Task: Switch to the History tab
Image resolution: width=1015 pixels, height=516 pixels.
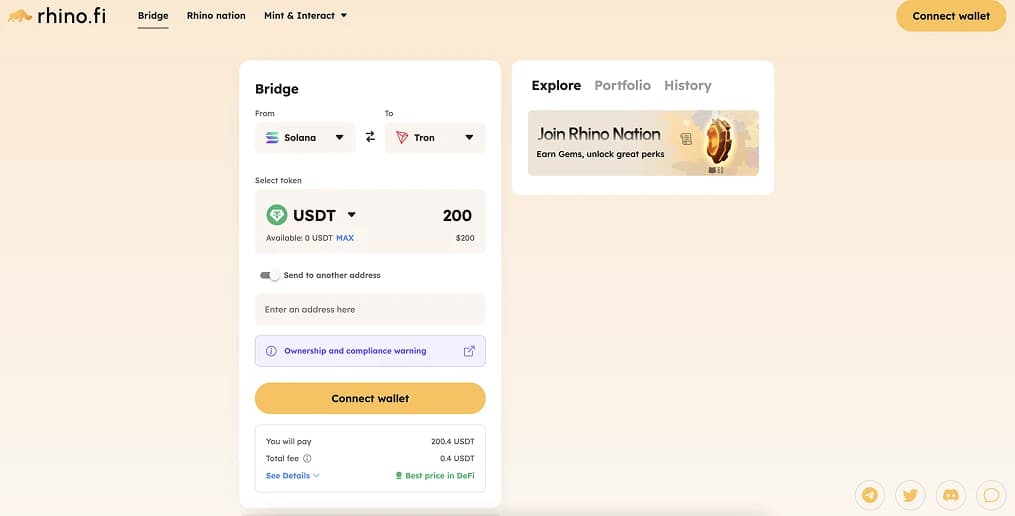Action: point(687,86)
